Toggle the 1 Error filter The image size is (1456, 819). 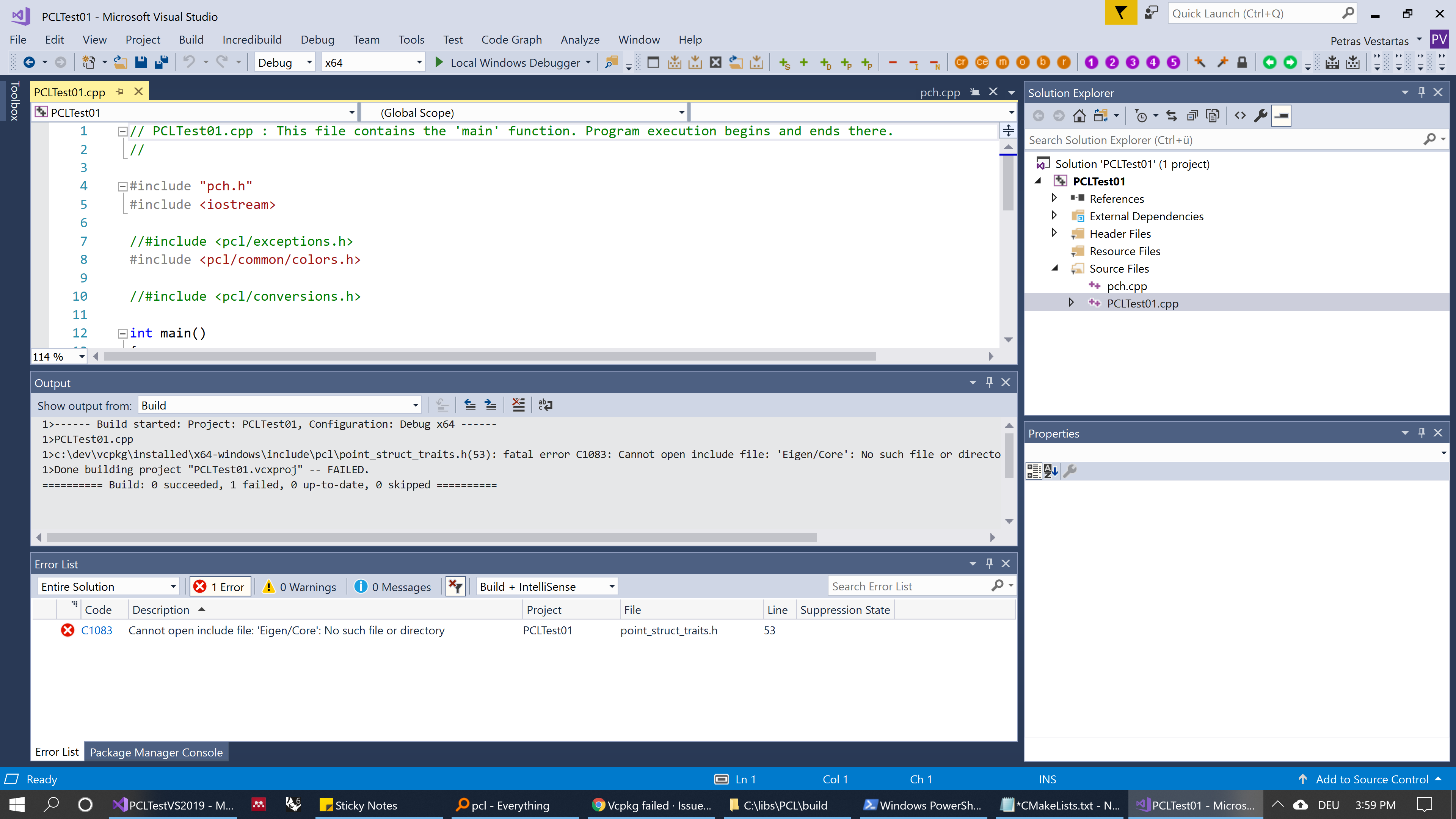220,586
